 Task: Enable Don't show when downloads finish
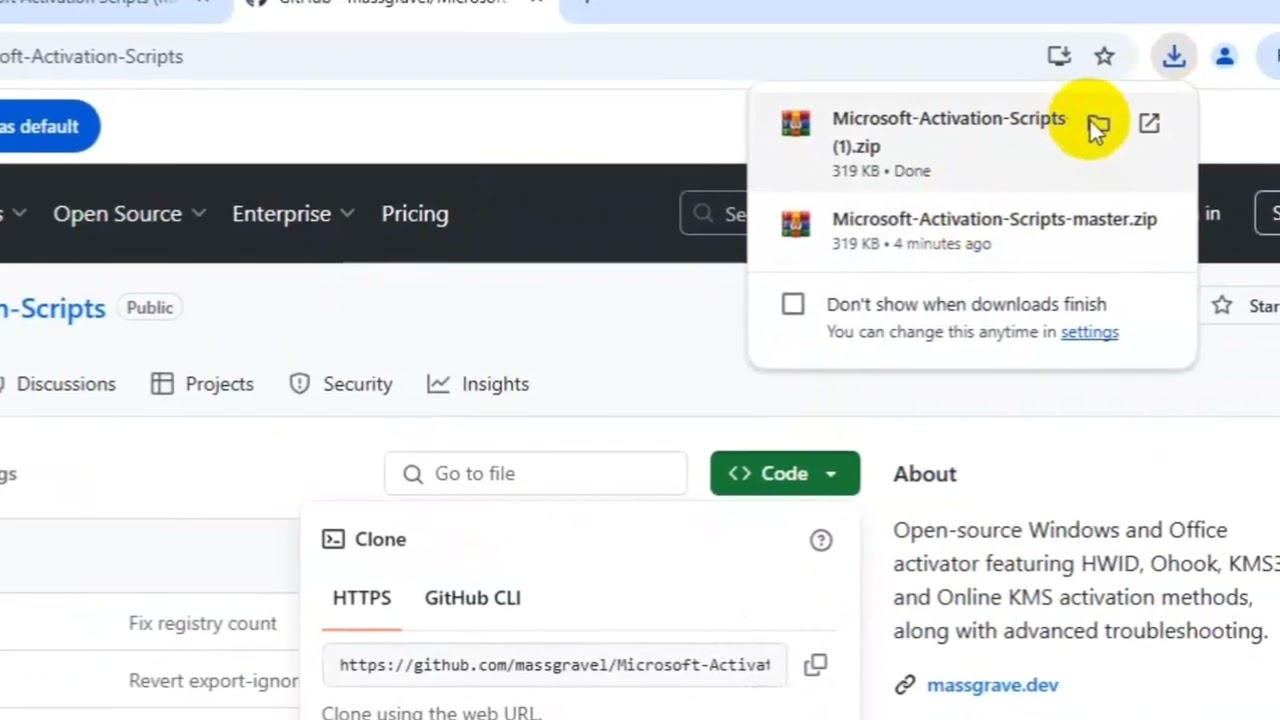(793, 304)
